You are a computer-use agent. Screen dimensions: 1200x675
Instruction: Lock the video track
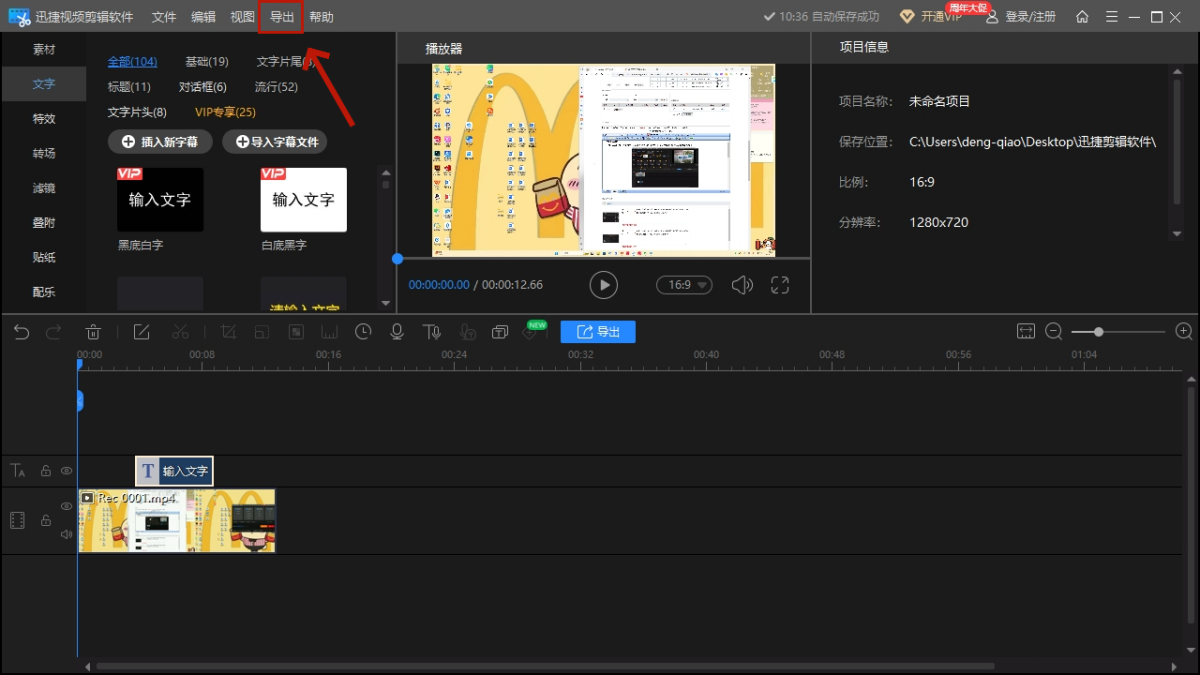tap(45, 520)
